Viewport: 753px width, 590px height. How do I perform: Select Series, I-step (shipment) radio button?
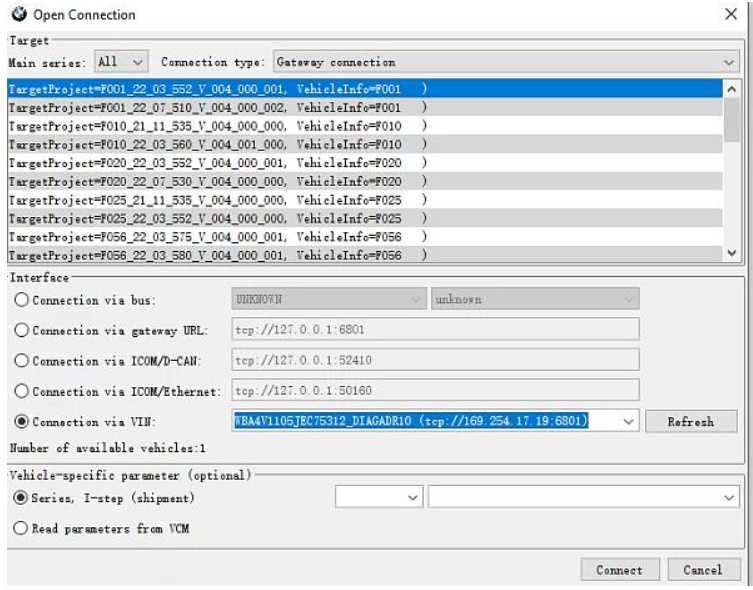20,498
